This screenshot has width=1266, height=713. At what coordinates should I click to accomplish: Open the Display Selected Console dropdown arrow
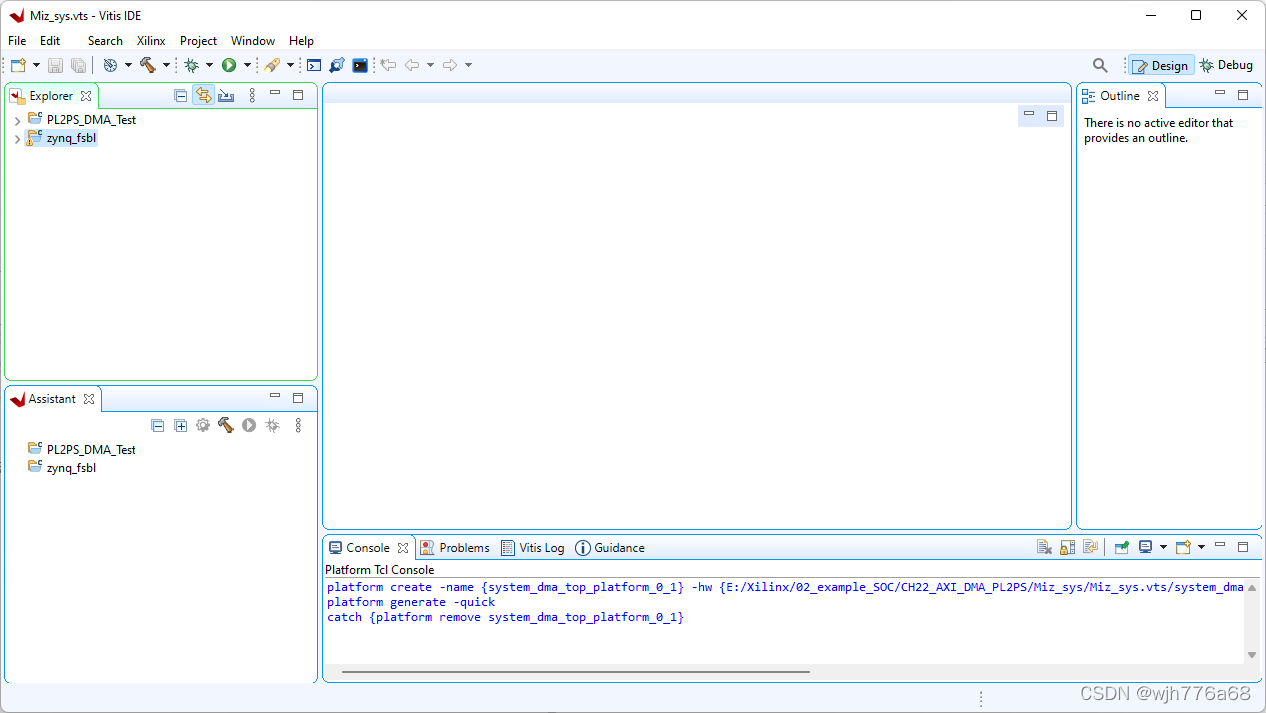[x=1164, y=547]
